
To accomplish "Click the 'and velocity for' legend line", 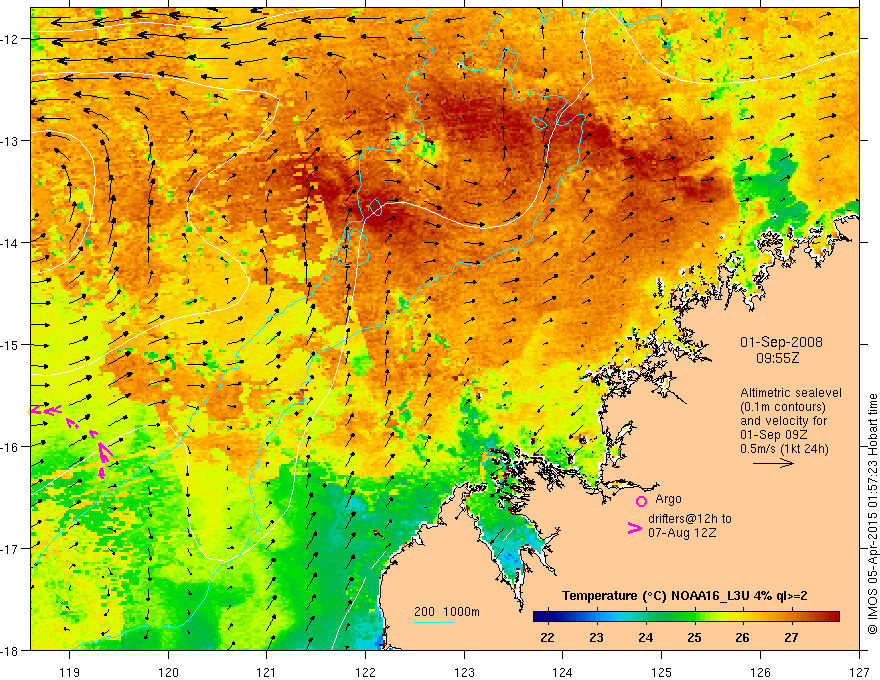I will (783, 421).
